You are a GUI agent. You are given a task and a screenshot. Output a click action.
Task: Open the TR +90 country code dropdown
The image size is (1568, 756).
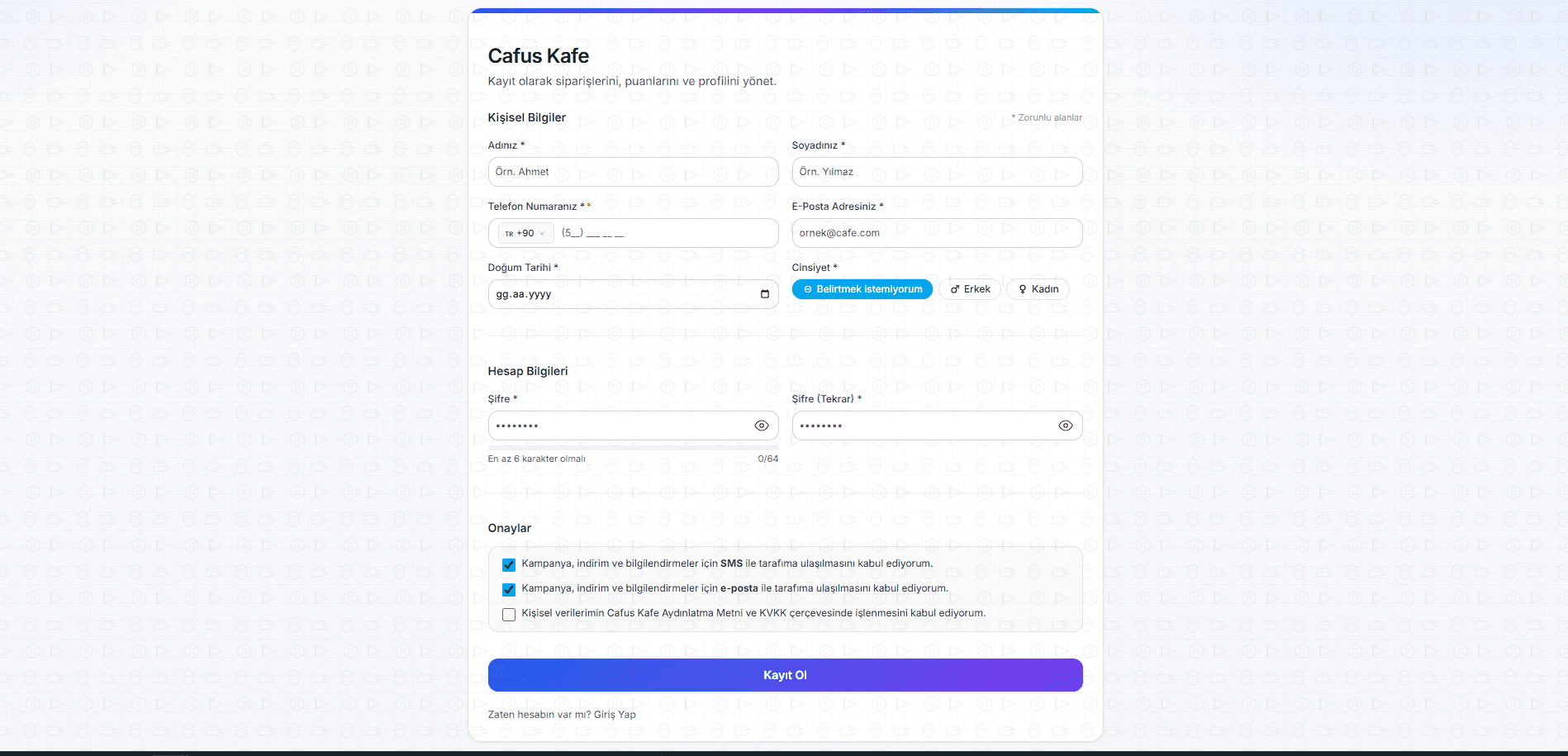click(525, 234)
